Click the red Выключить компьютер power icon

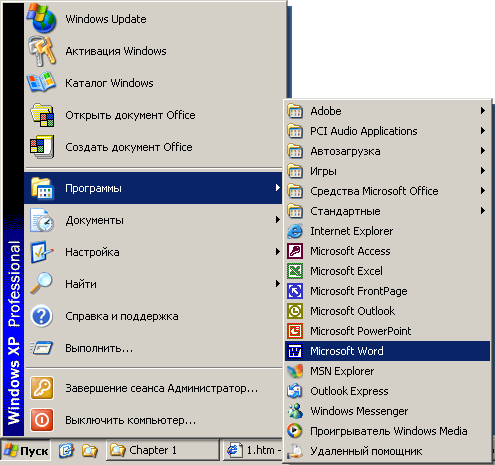[x=42, y=420]
